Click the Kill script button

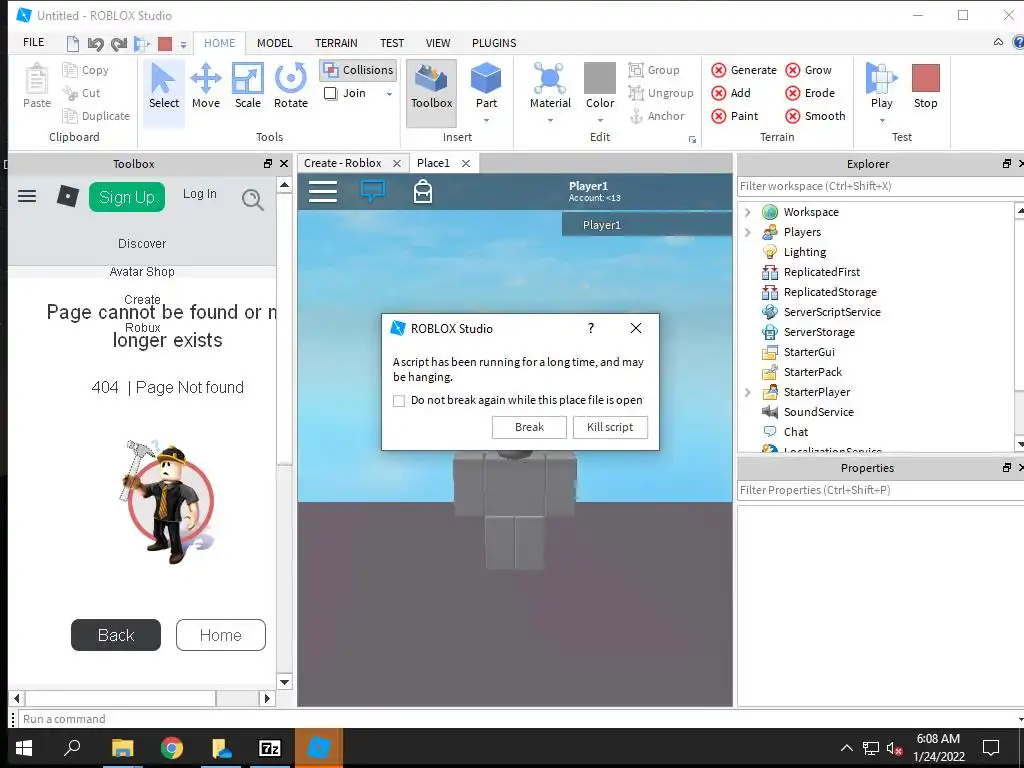(x=610, y=427)
